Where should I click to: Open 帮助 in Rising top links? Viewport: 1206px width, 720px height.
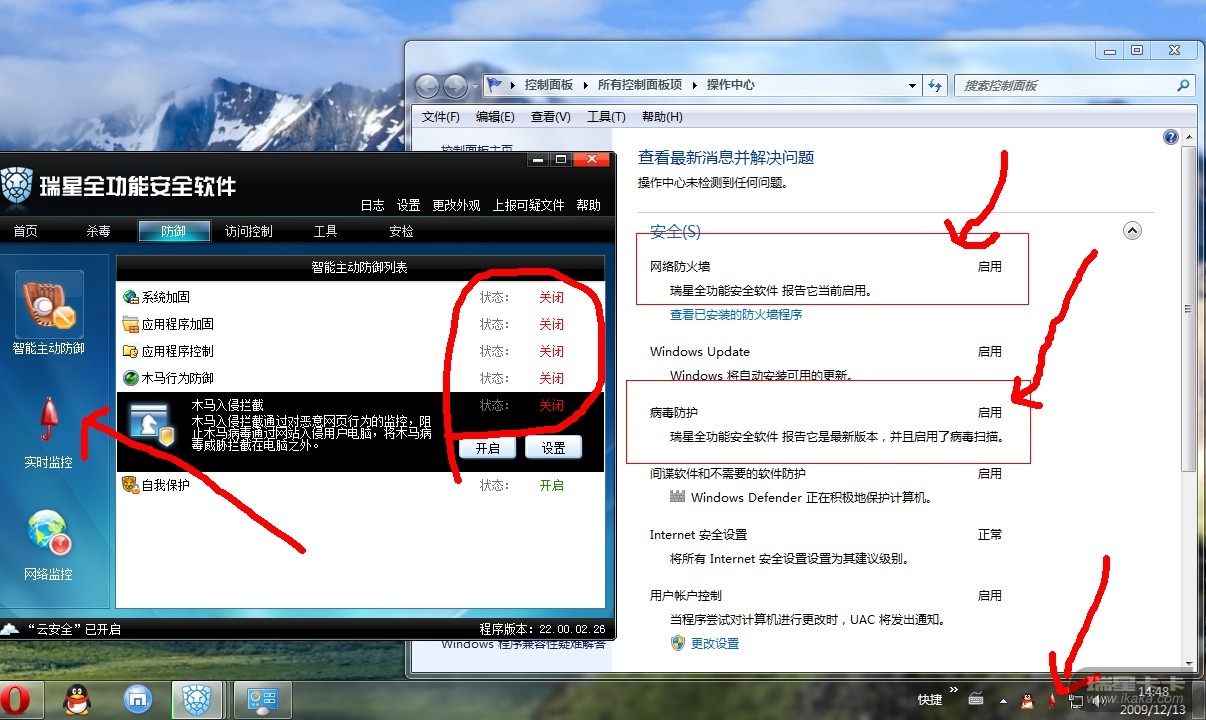588,205
